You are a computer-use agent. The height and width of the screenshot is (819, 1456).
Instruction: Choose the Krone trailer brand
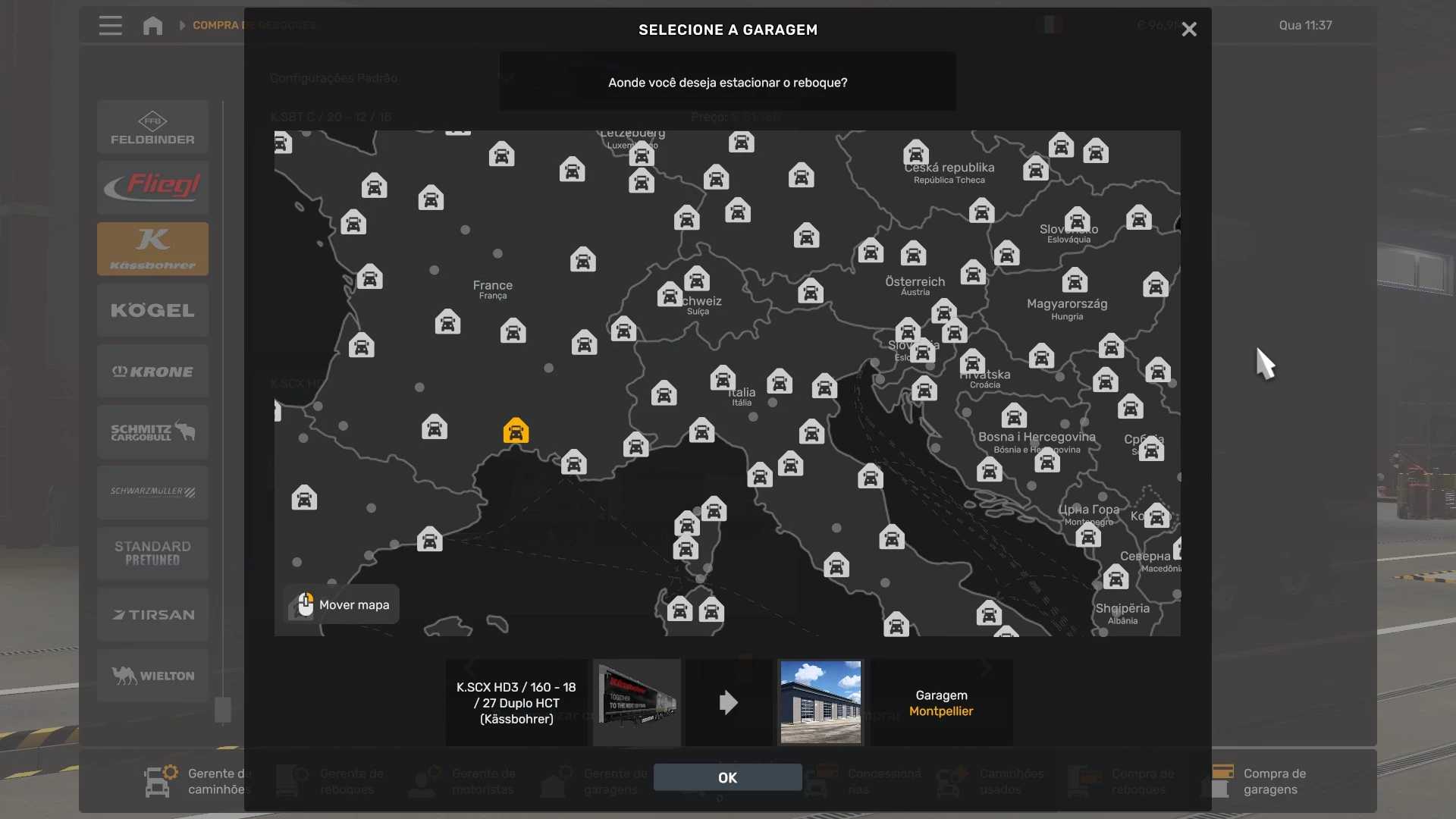[x=152, y=372]
